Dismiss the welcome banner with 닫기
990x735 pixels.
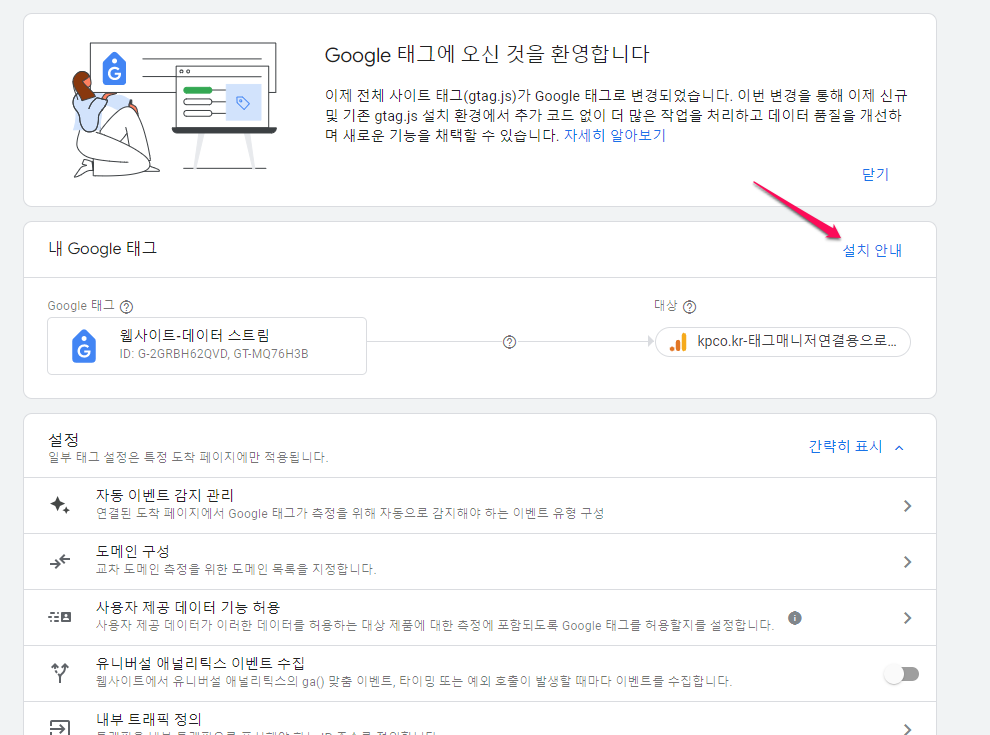875,174
